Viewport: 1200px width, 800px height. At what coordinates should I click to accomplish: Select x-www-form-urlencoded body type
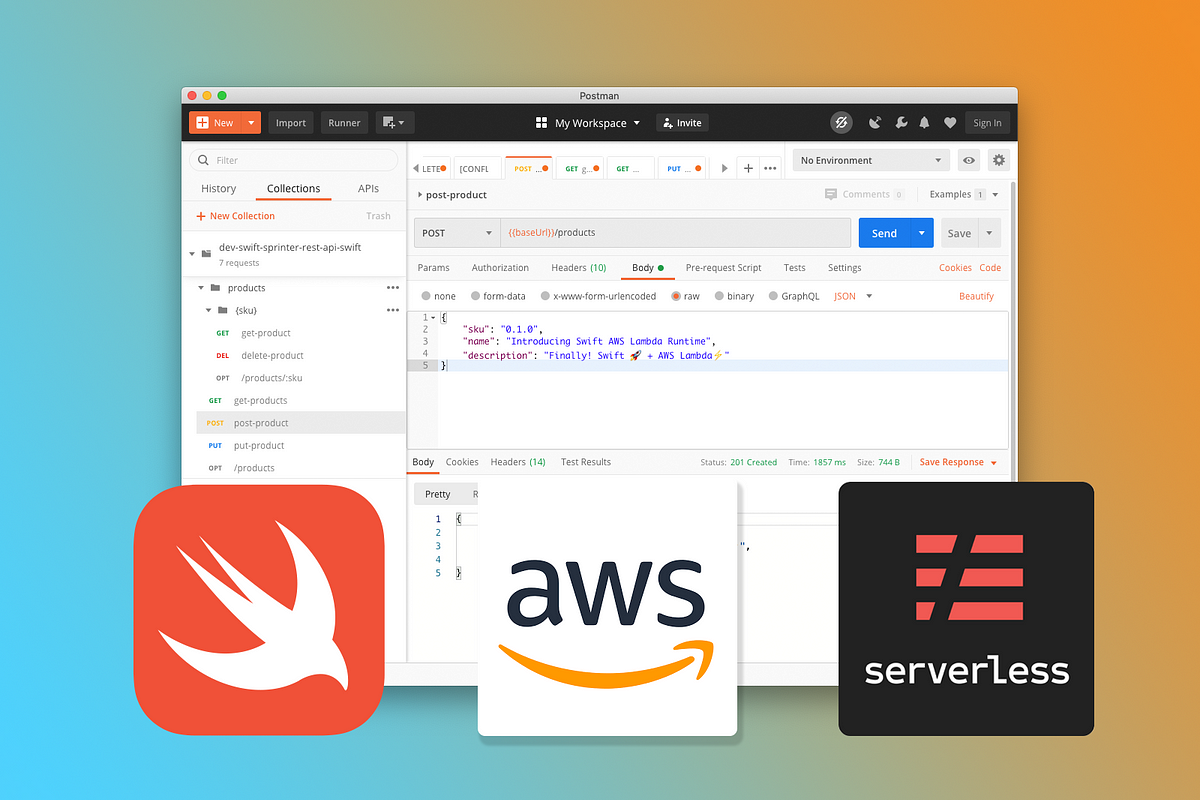(x=545, y=296)
